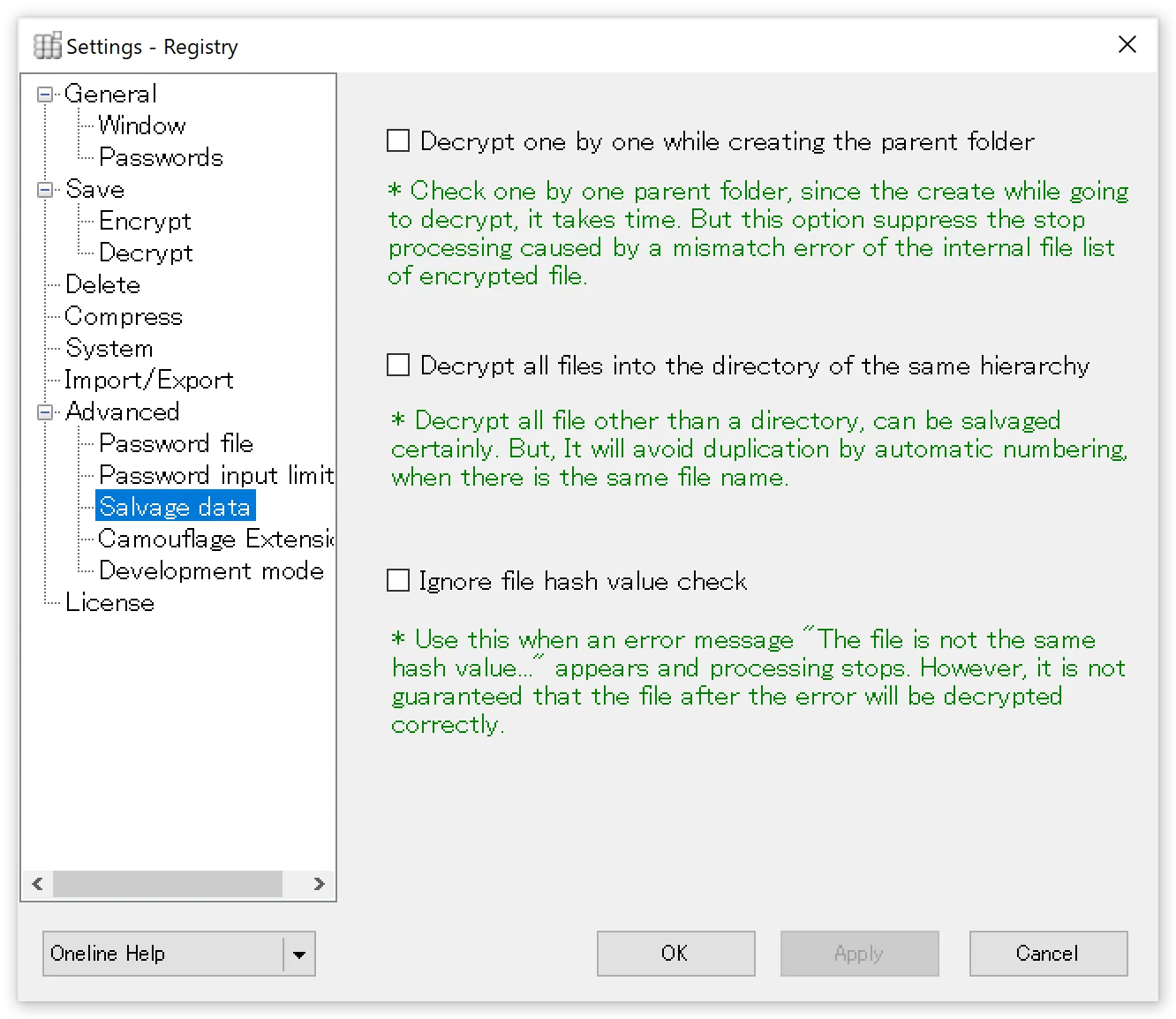Viewport: 1176px width, 1019px height.
Task: Collapse the Save tree branch
Action: tap(44, 189)
